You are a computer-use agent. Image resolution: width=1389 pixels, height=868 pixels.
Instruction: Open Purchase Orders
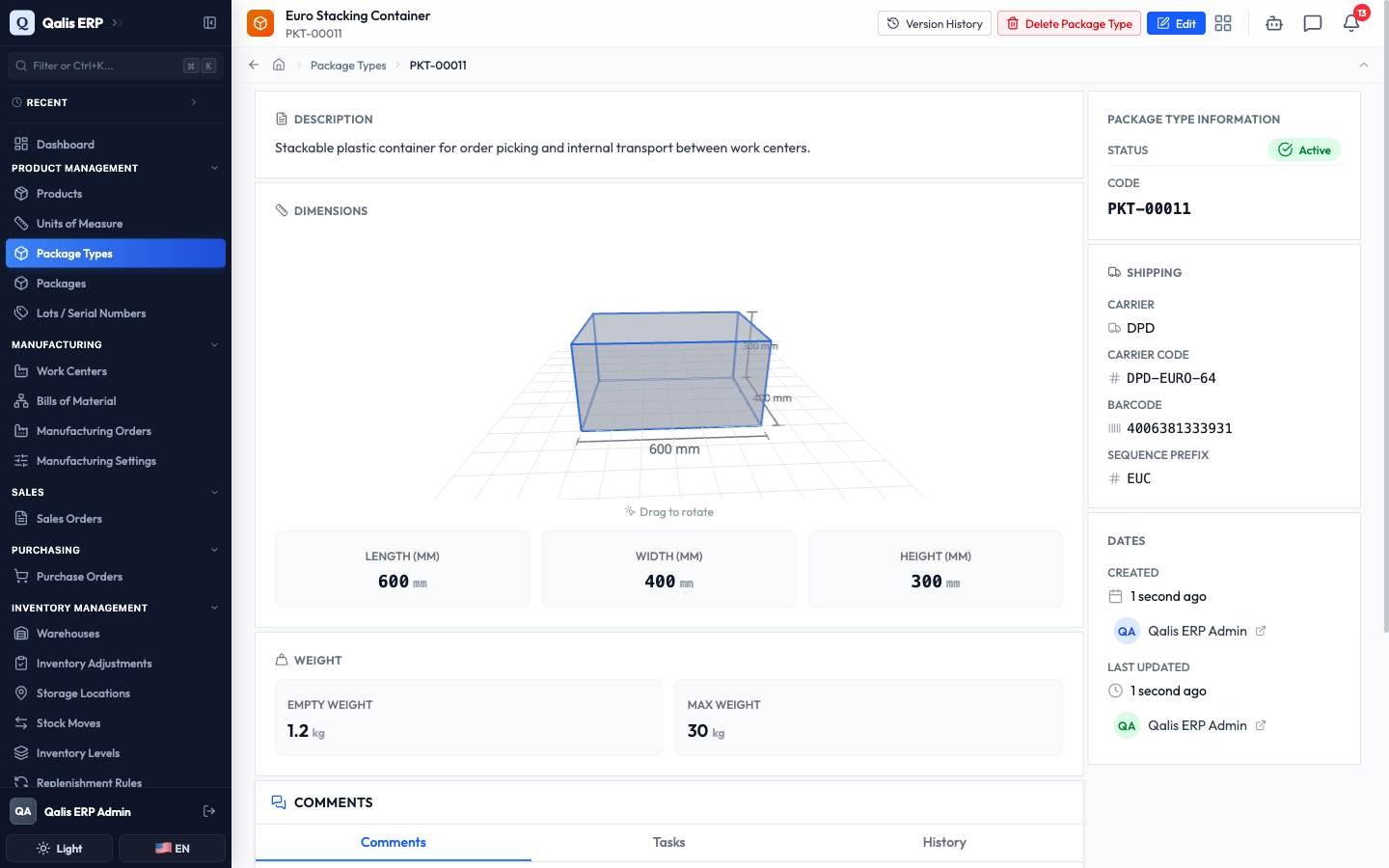coord(116,577)
